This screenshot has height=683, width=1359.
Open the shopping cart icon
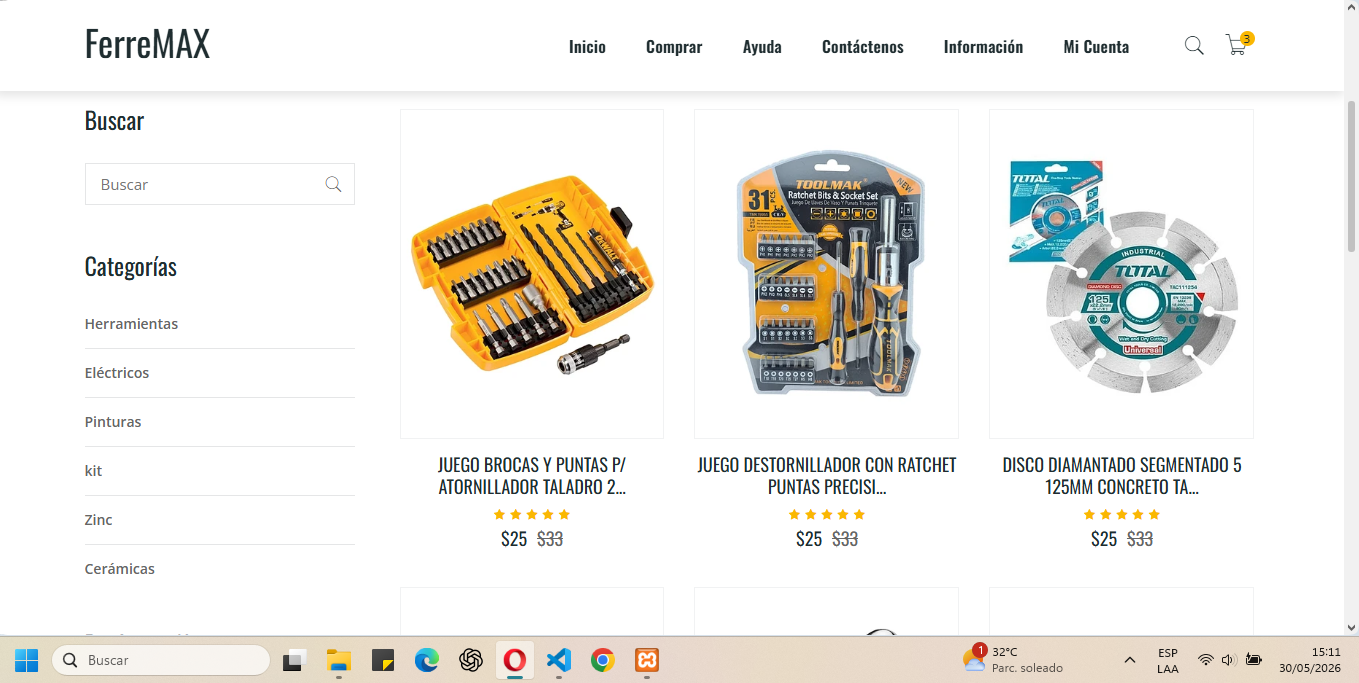[x=1236, y=46]
